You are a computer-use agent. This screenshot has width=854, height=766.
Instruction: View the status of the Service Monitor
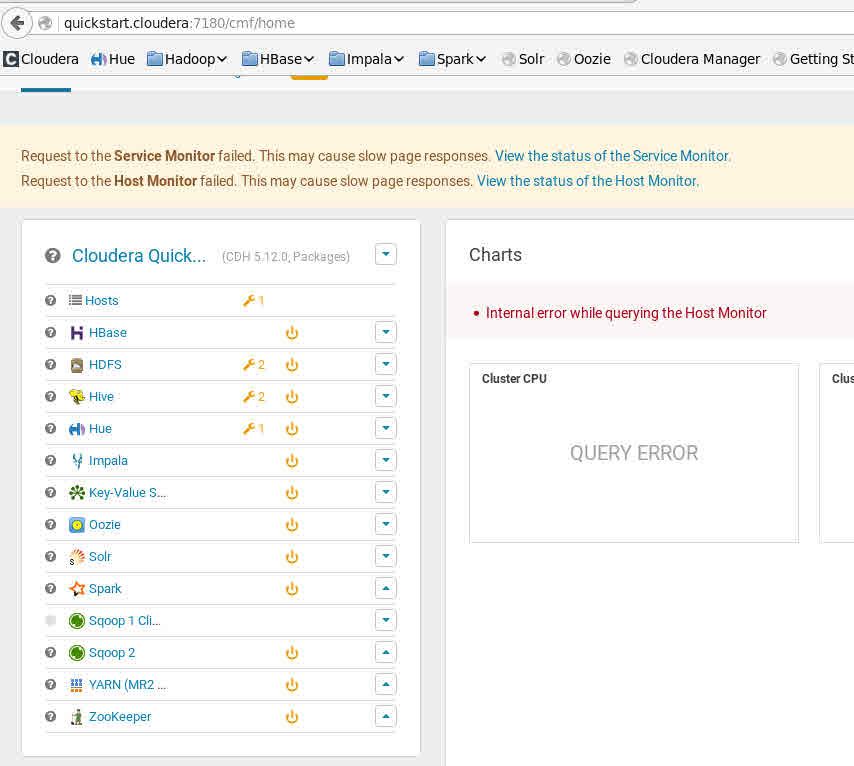613,156
